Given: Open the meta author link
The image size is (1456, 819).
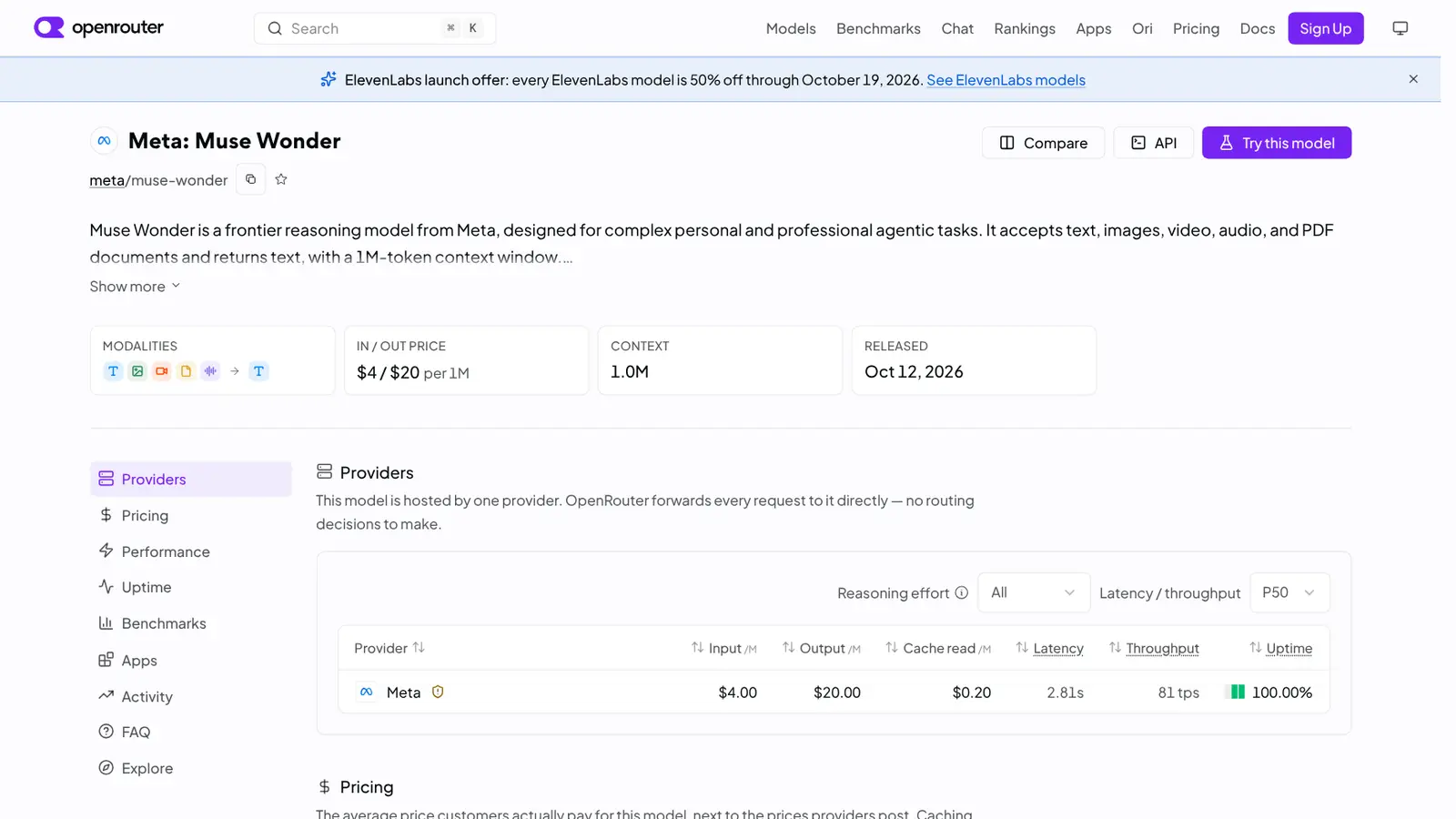Looking at the screenshot, I should point(106,180).
